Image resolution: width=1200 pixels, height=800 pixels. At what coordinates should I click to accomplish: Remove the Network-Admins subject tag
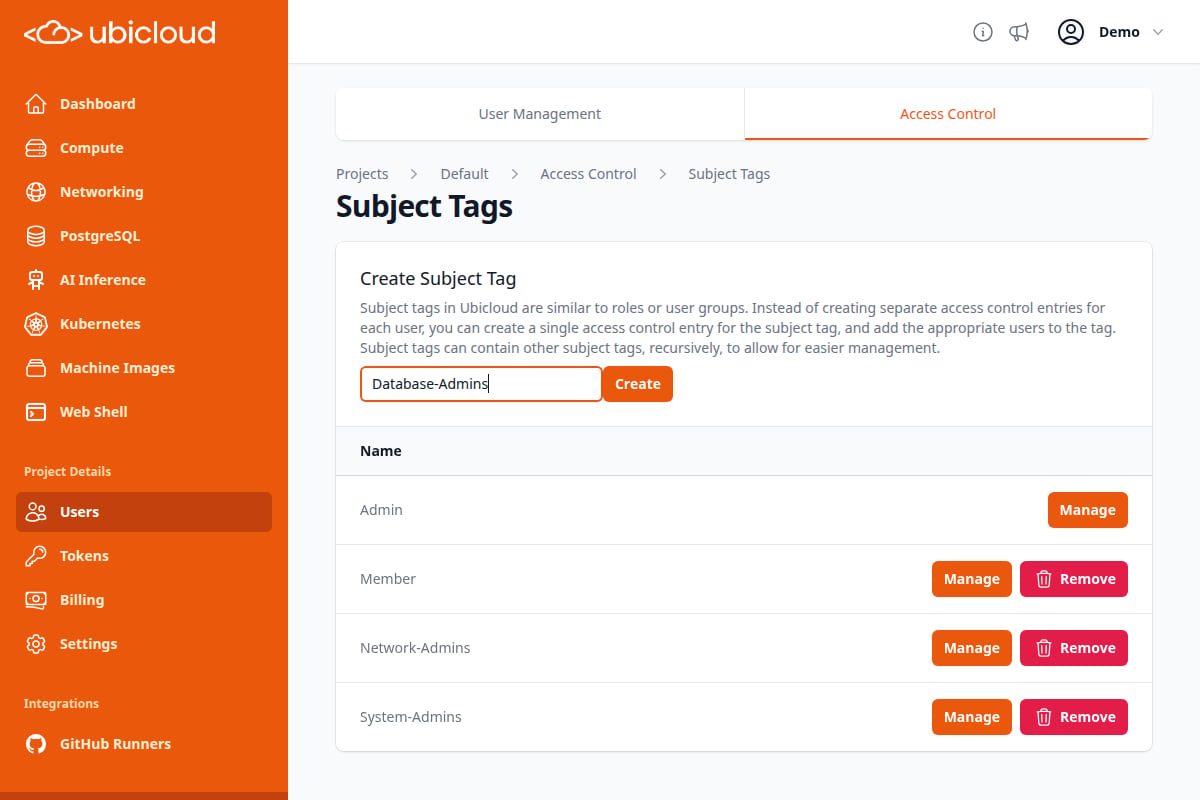pyautogui.click(x=1074, y=648)
